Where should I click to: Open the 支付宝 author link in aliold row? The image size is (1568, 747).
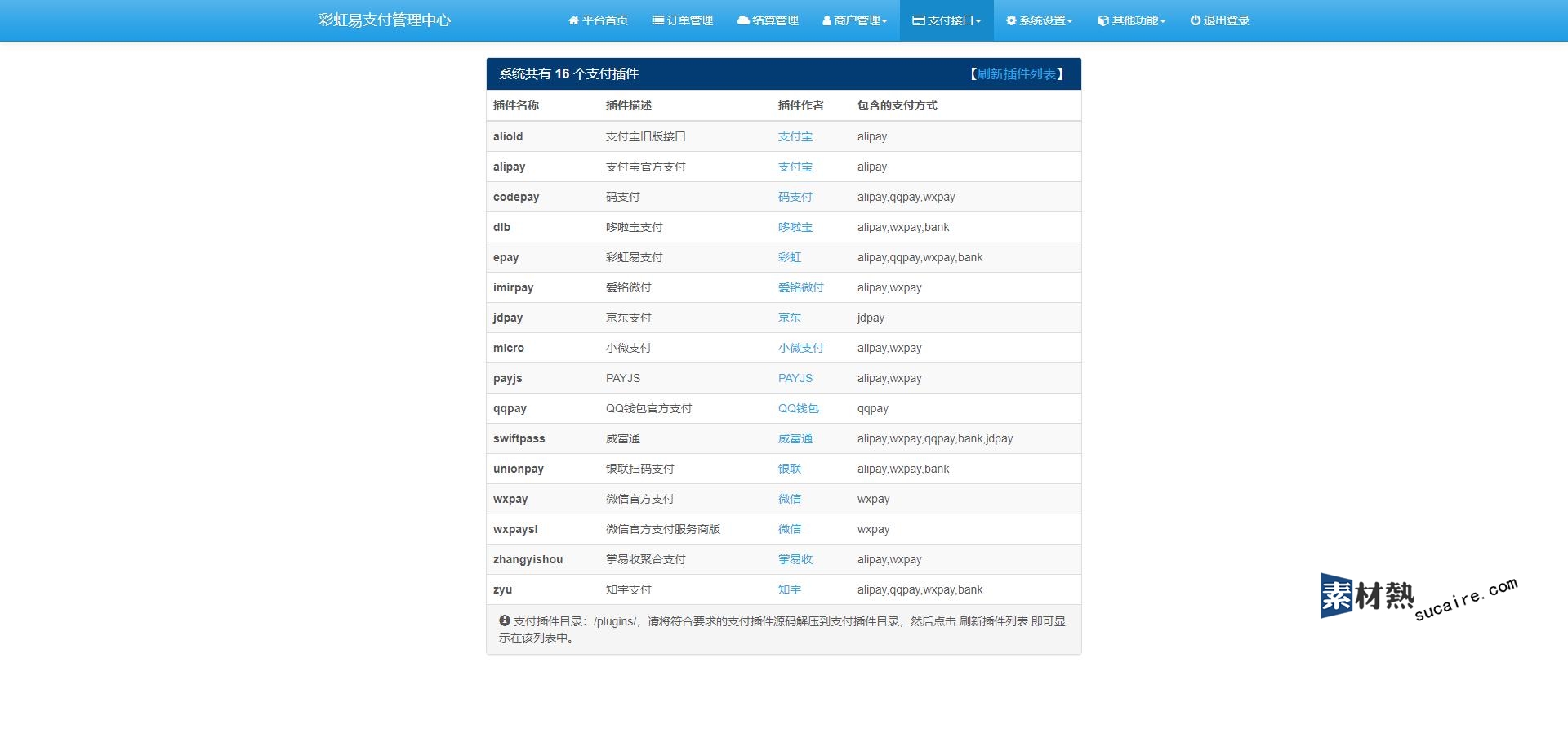795,136
